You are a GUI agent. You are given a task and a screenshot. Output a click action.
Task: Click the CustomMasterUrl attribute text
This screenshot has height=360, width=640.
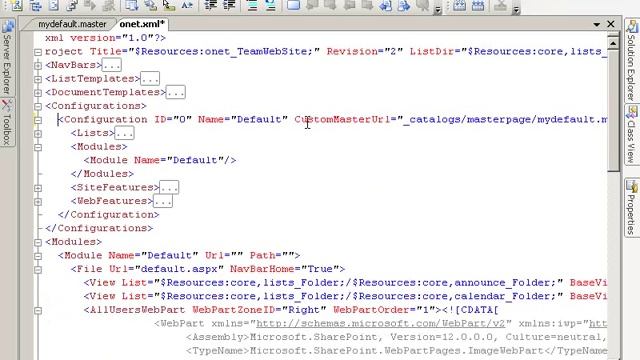(x=342, y=120)
